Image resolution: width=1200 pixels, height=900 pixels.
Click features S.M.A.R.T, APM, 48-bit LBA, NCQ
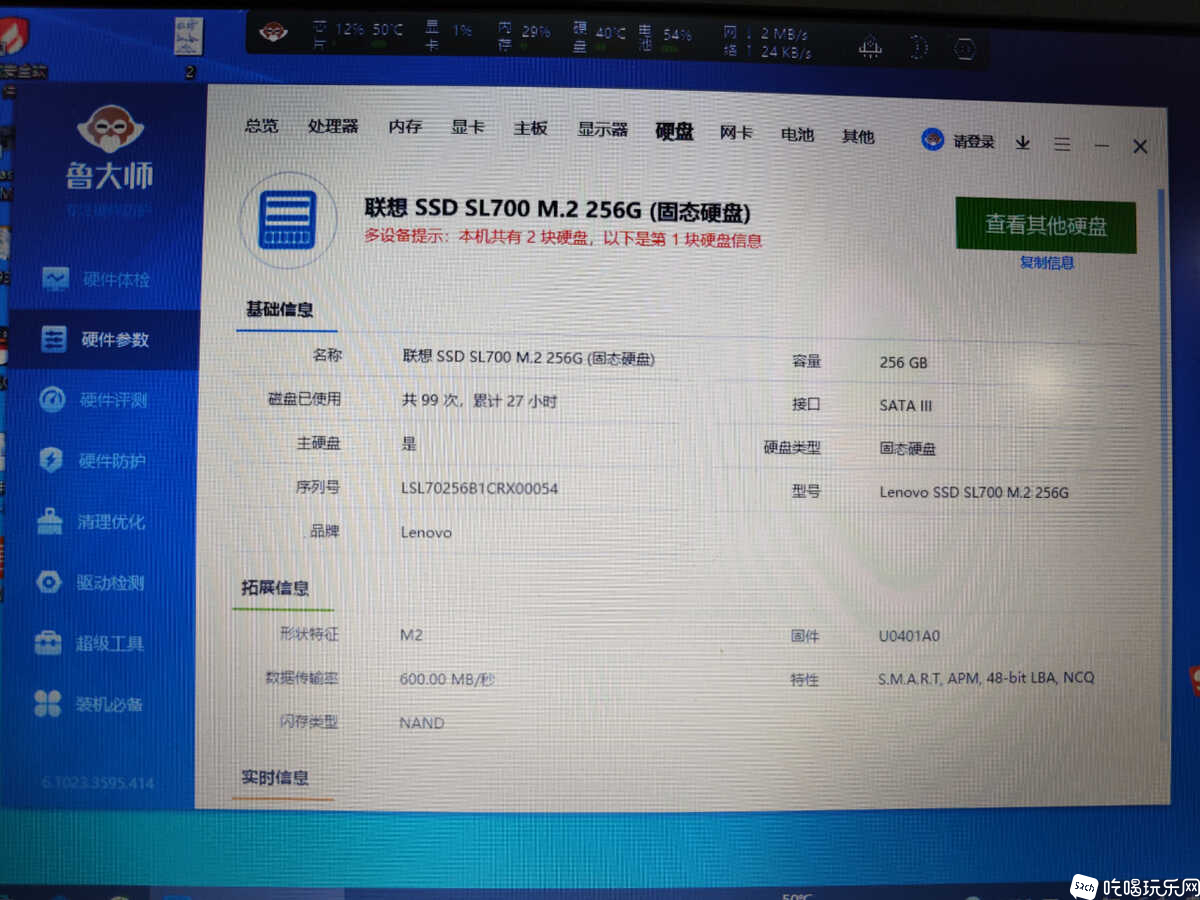[986, 678]
